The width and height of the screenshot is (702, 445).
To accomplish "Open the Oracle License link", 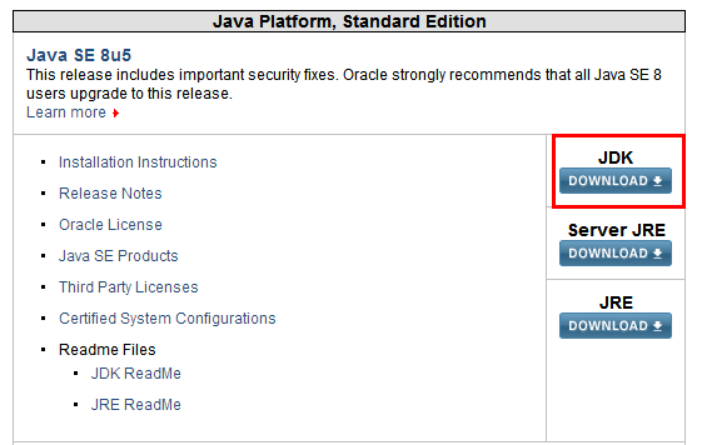I will pyautogui.click(x=110, y=225).
